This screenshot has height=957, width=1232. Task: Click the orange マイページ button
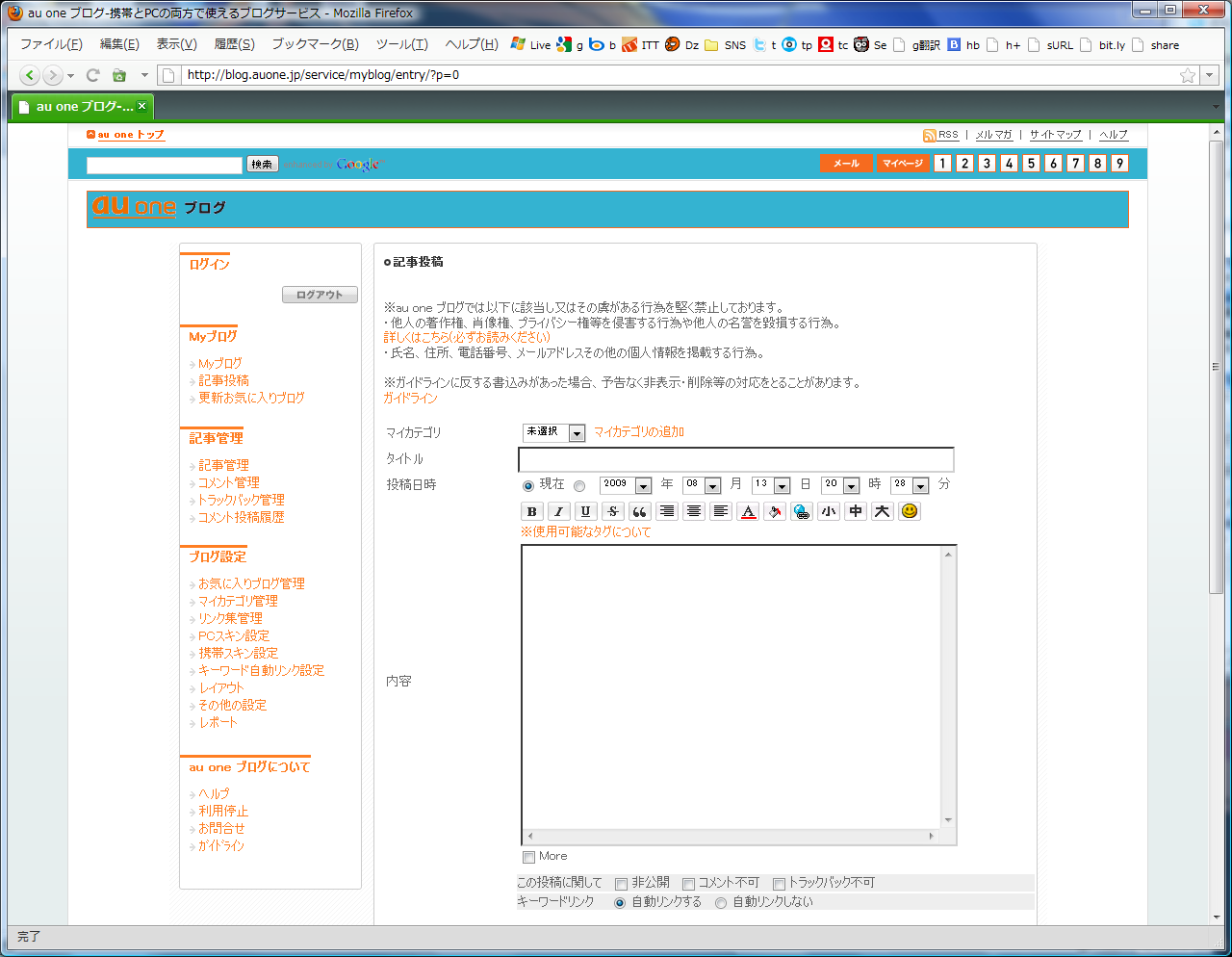902,164
